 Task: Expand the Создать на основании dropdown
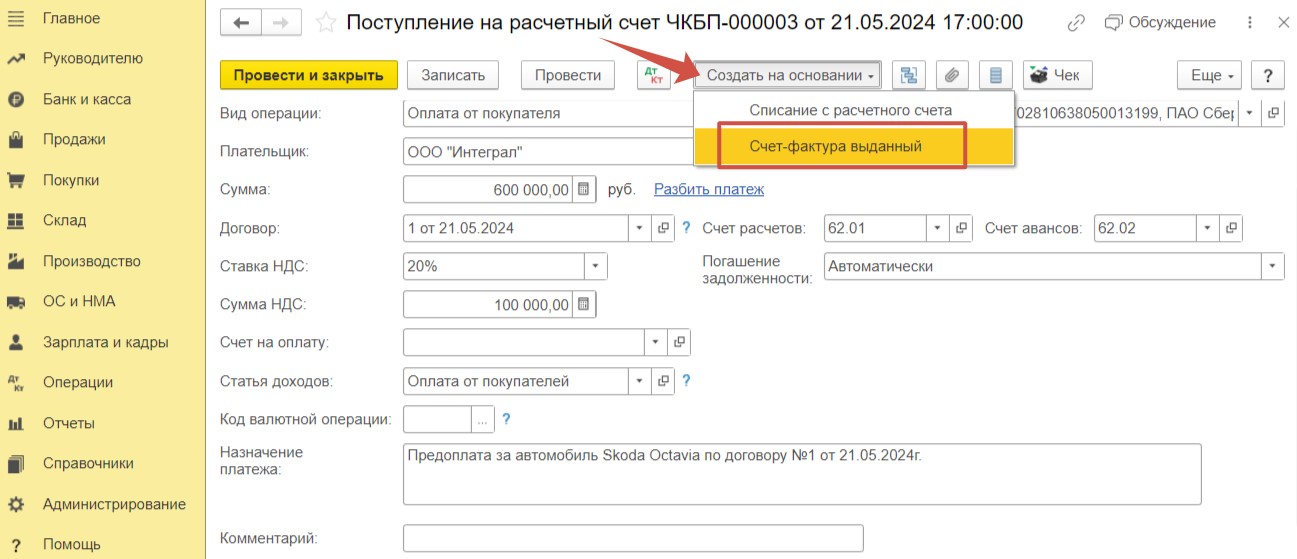787,75
